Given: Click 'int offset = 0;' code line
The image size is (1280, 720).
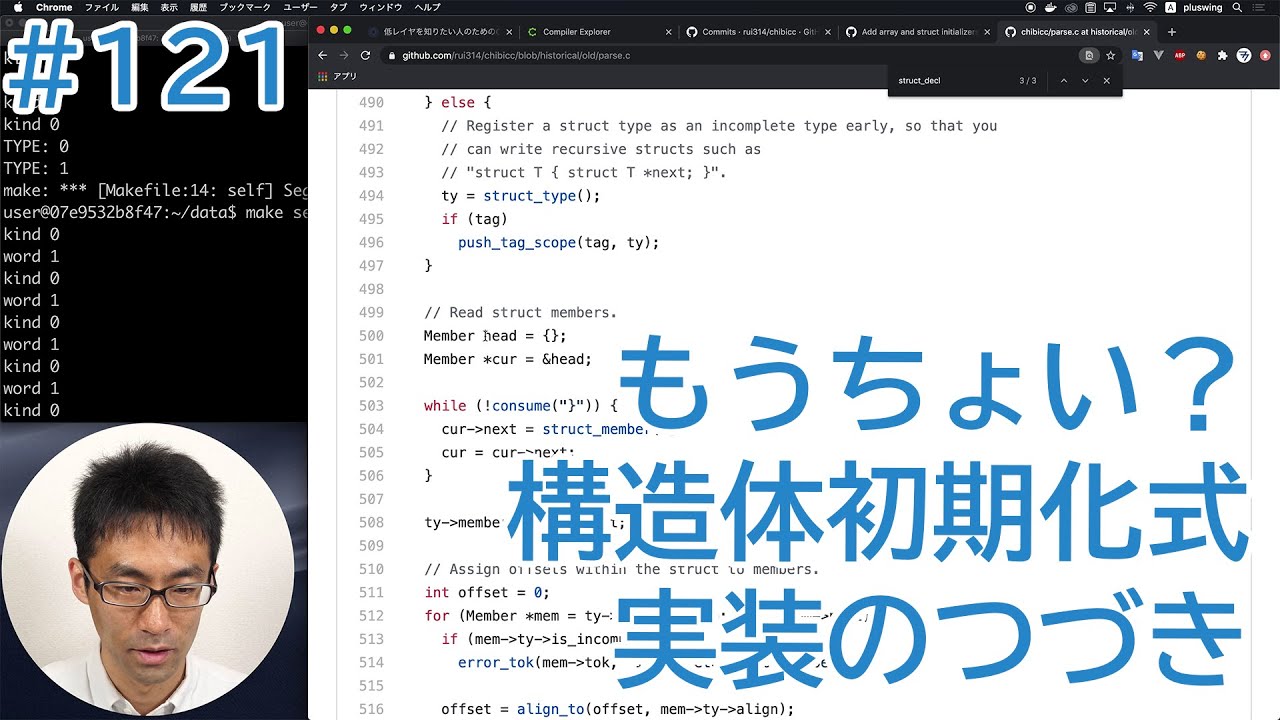Looking at the screenshot, I should coord(487,592).
